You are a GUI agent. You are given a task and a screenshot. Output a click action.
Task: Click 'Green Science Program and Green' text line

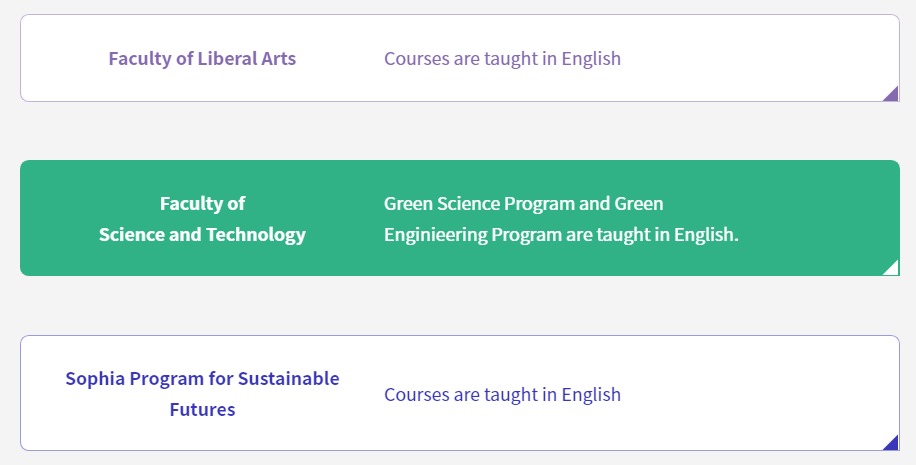[x=523, y=203]
